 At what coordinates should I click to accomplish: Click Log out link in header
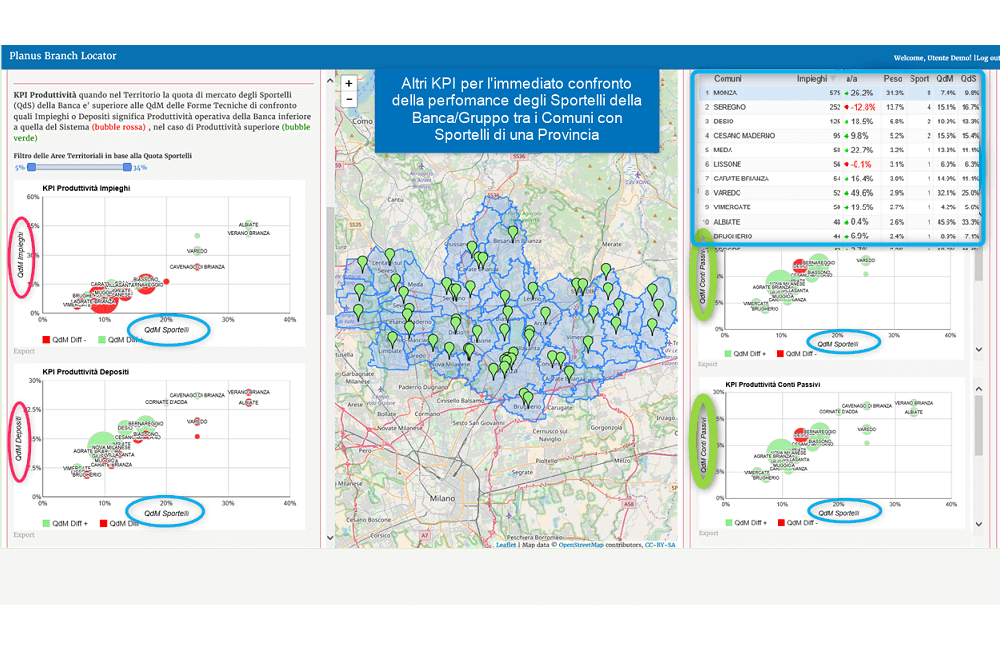987,58
